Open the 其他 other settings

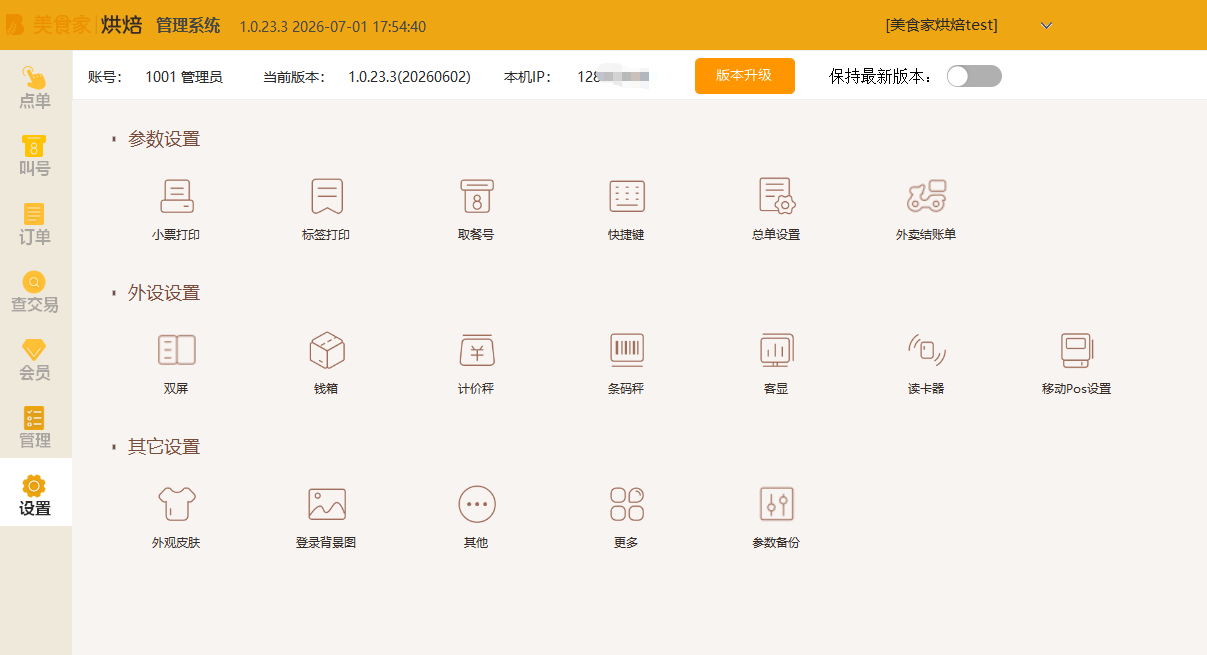pos(476,517)
